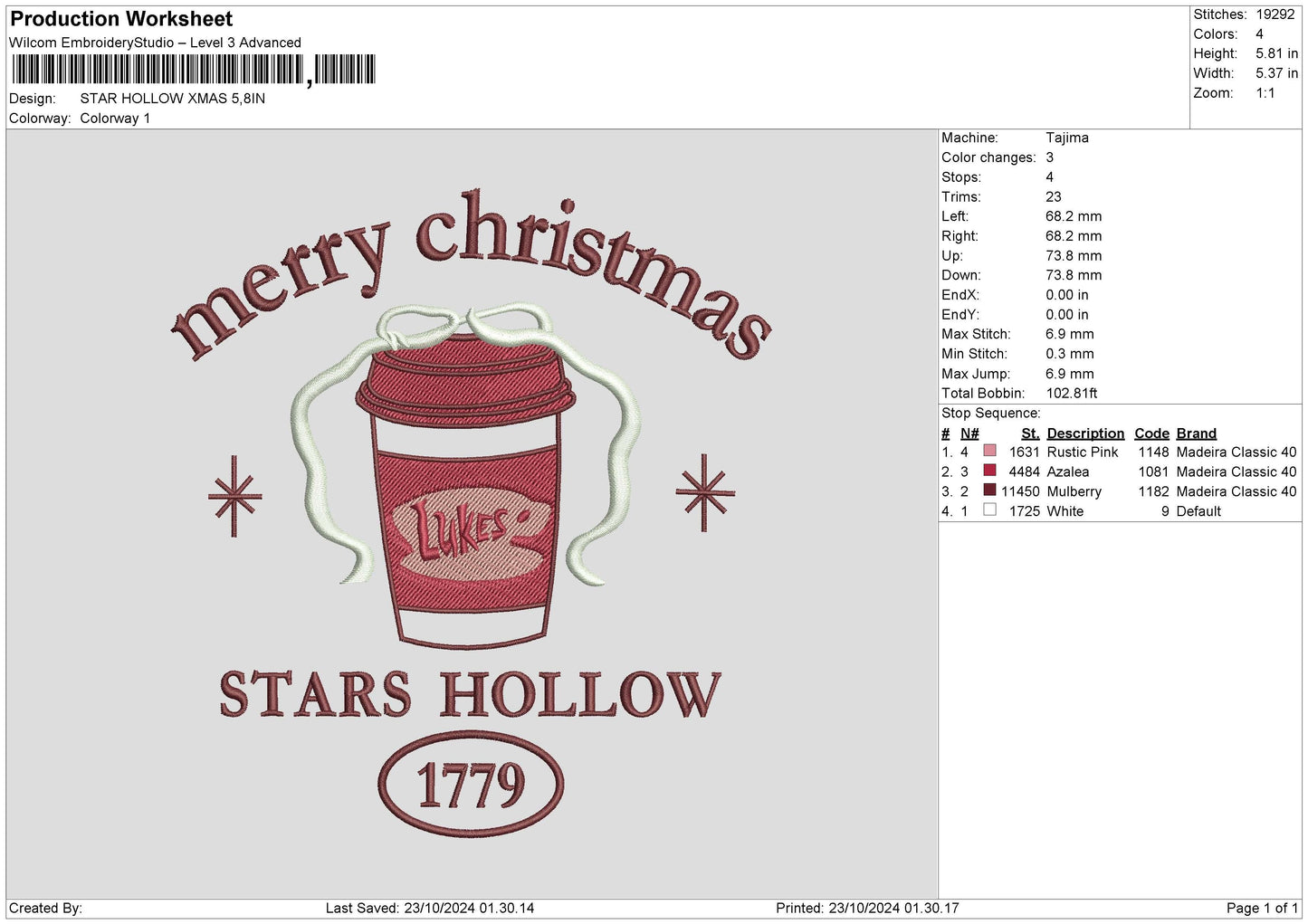The height and width of the screenshot is (924, 1308).
Task: Click thread code 1182
Action: (1153, 491)
